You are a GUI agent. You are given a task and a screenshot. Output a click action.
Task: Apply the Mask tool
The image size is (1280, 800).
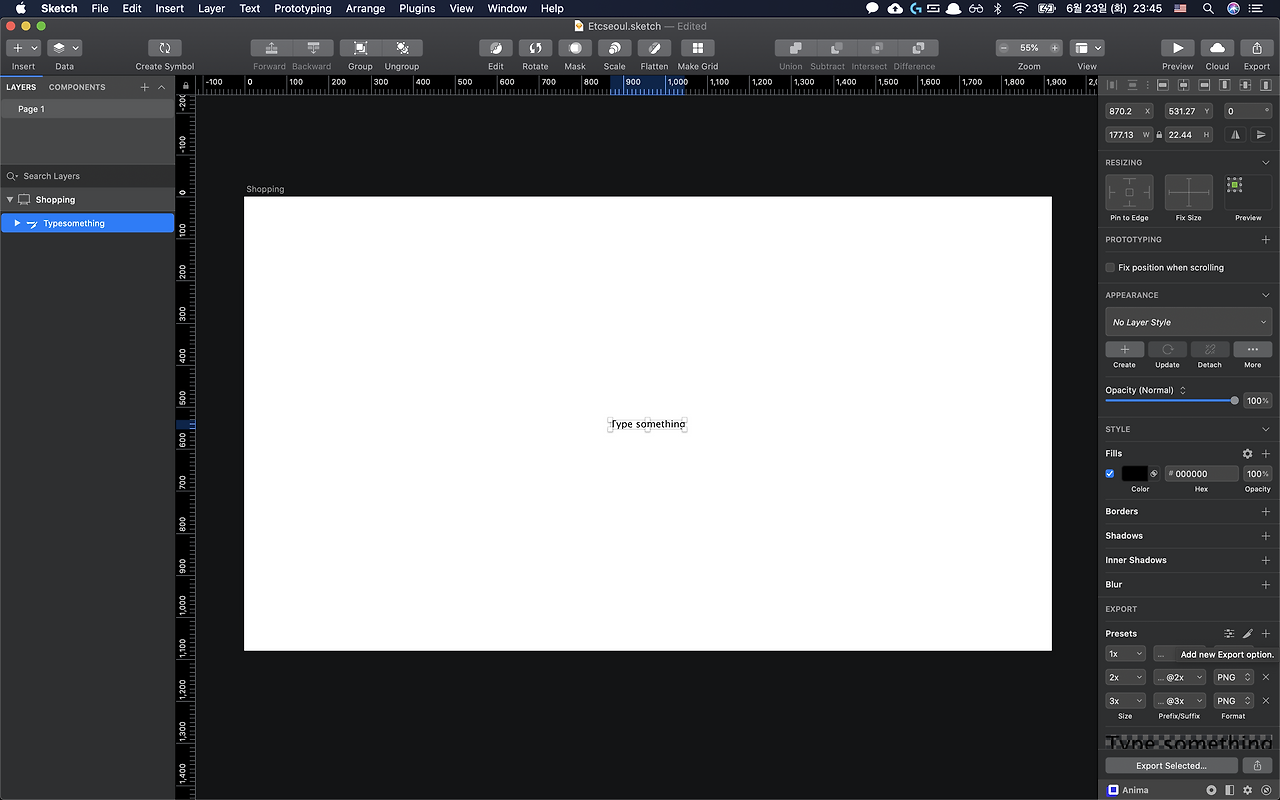tap(575, 48)
